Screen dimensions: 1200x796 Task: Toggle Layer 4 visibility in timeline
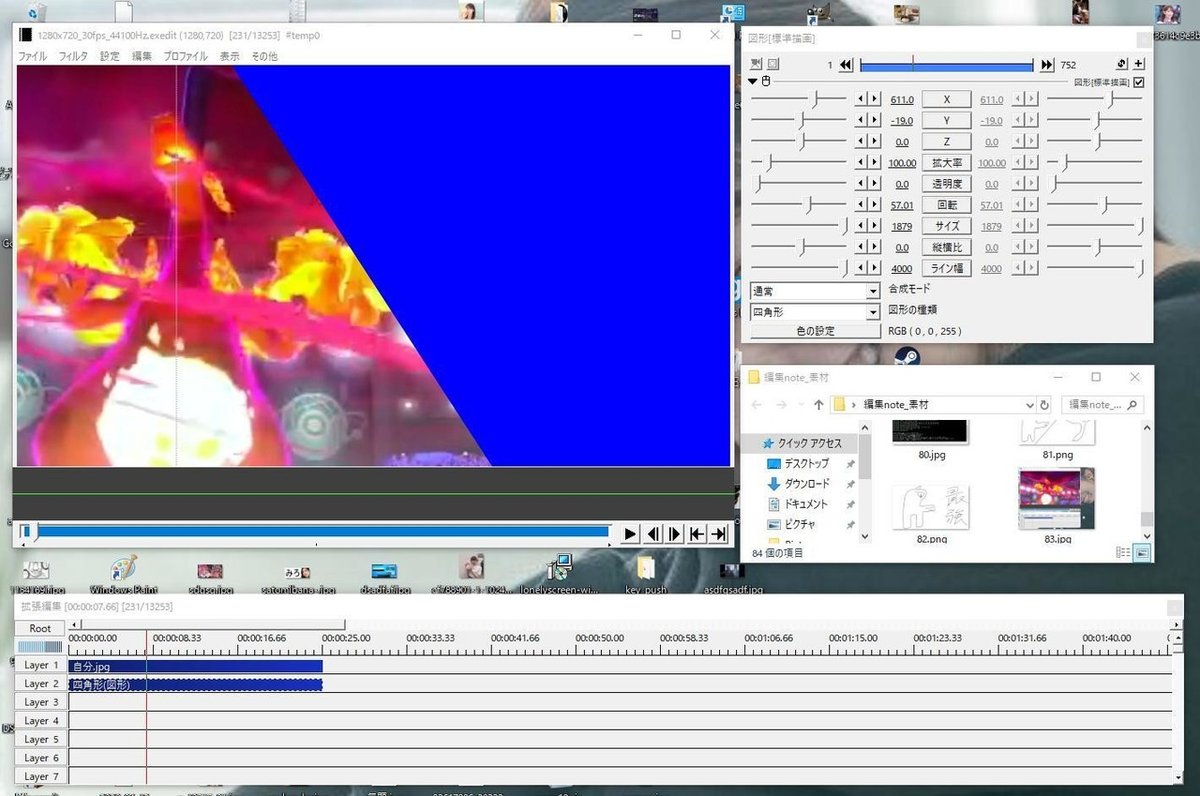[x=41, y=721]
